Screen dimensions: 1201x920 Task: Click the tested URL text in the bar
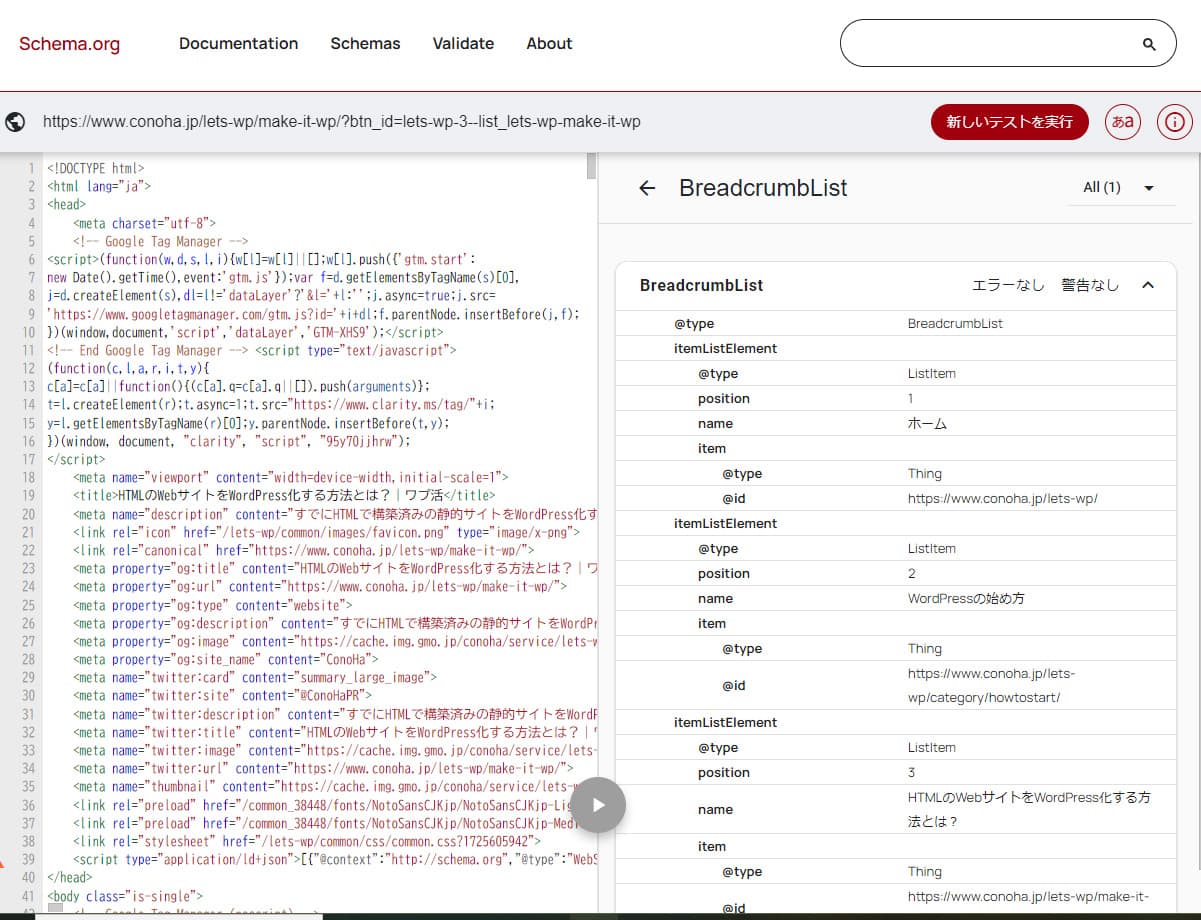tap(342, 122)
